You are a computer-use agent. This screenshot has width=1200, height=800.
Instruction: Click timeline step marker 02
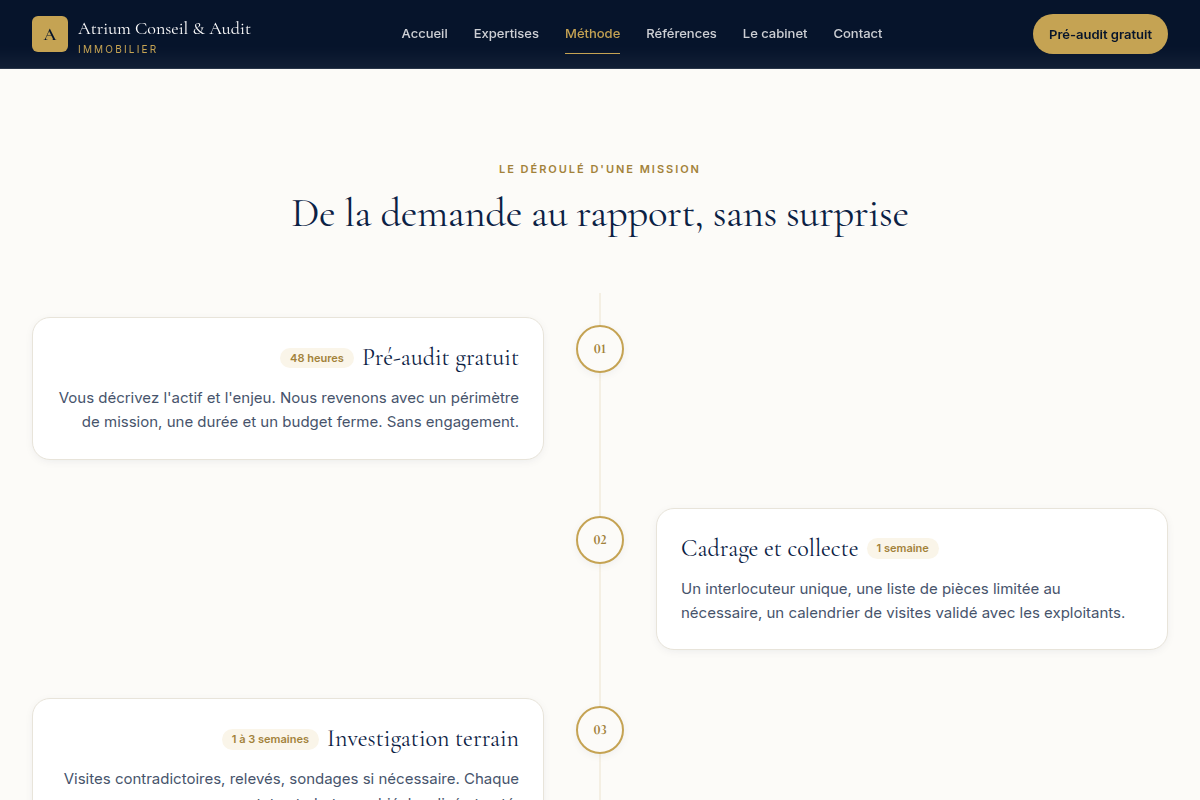tap(600, 540)
